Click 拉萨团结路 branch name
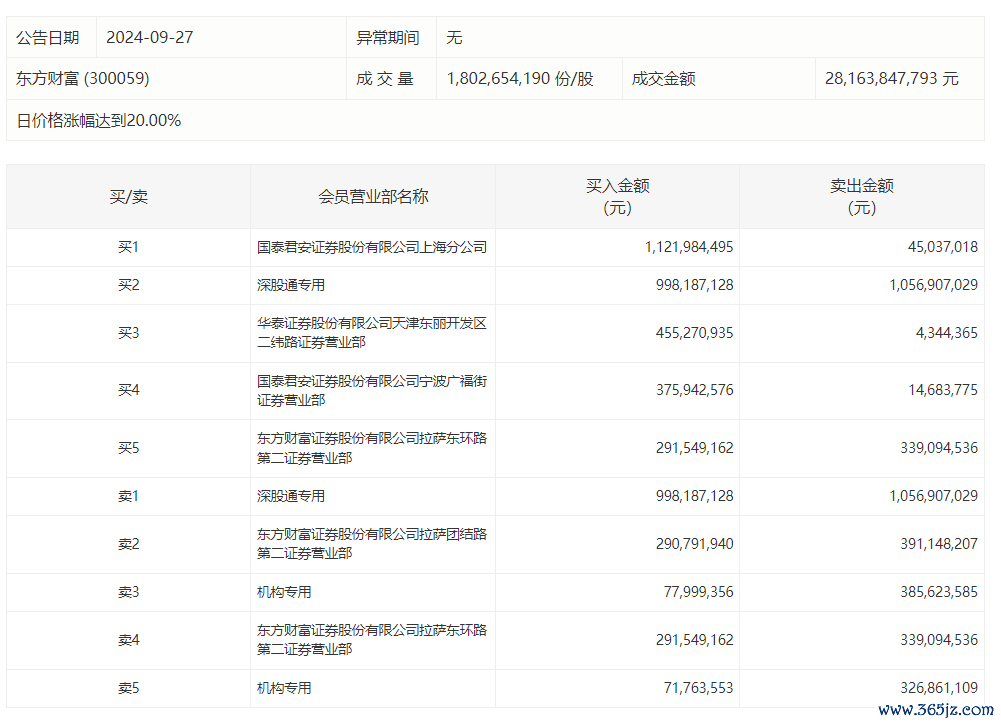The width and height of the screenshot is (1001, 725). click(372, 544)
